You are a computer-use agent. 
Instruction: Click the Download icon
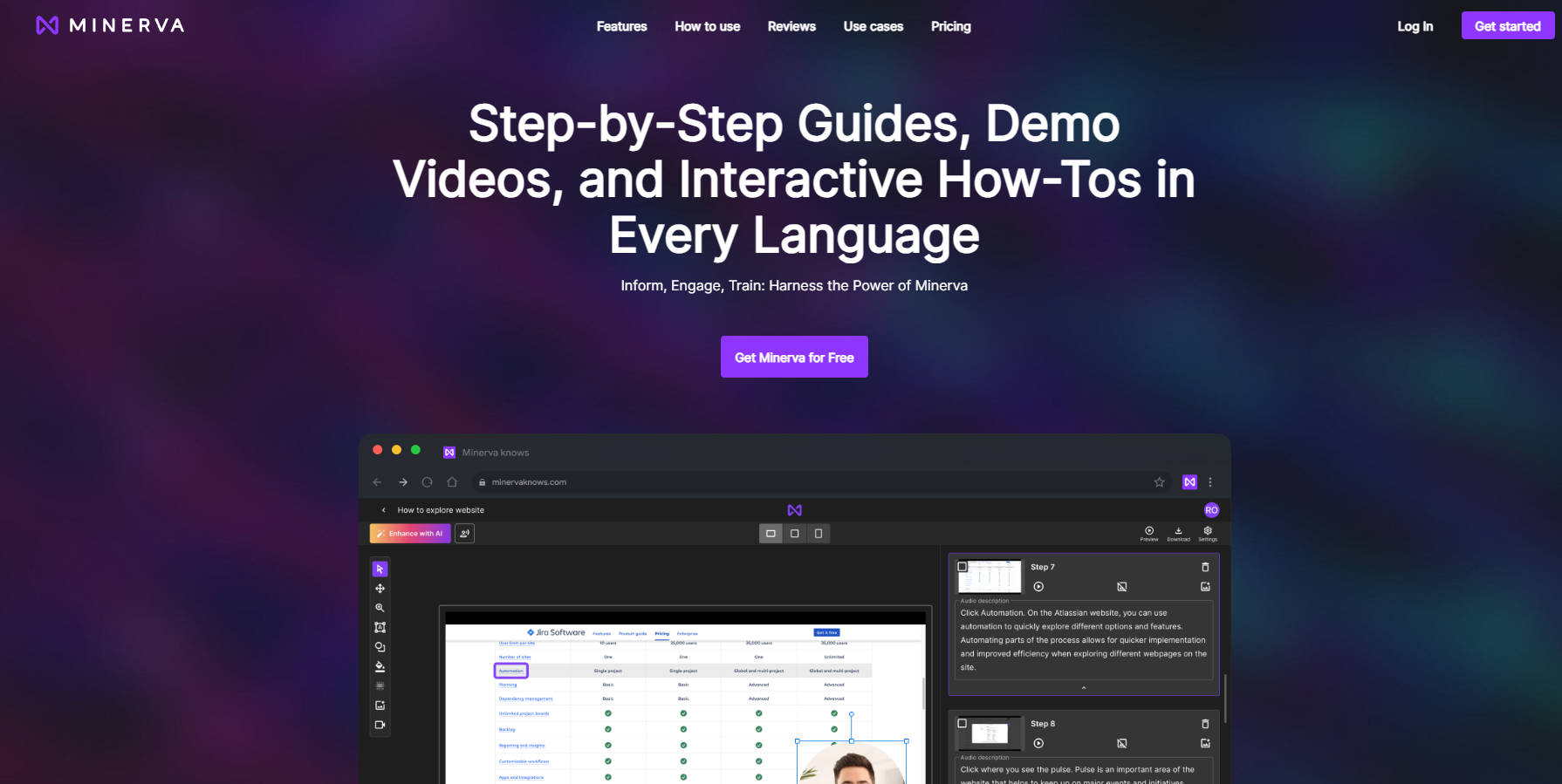(x=1178, y=533)
